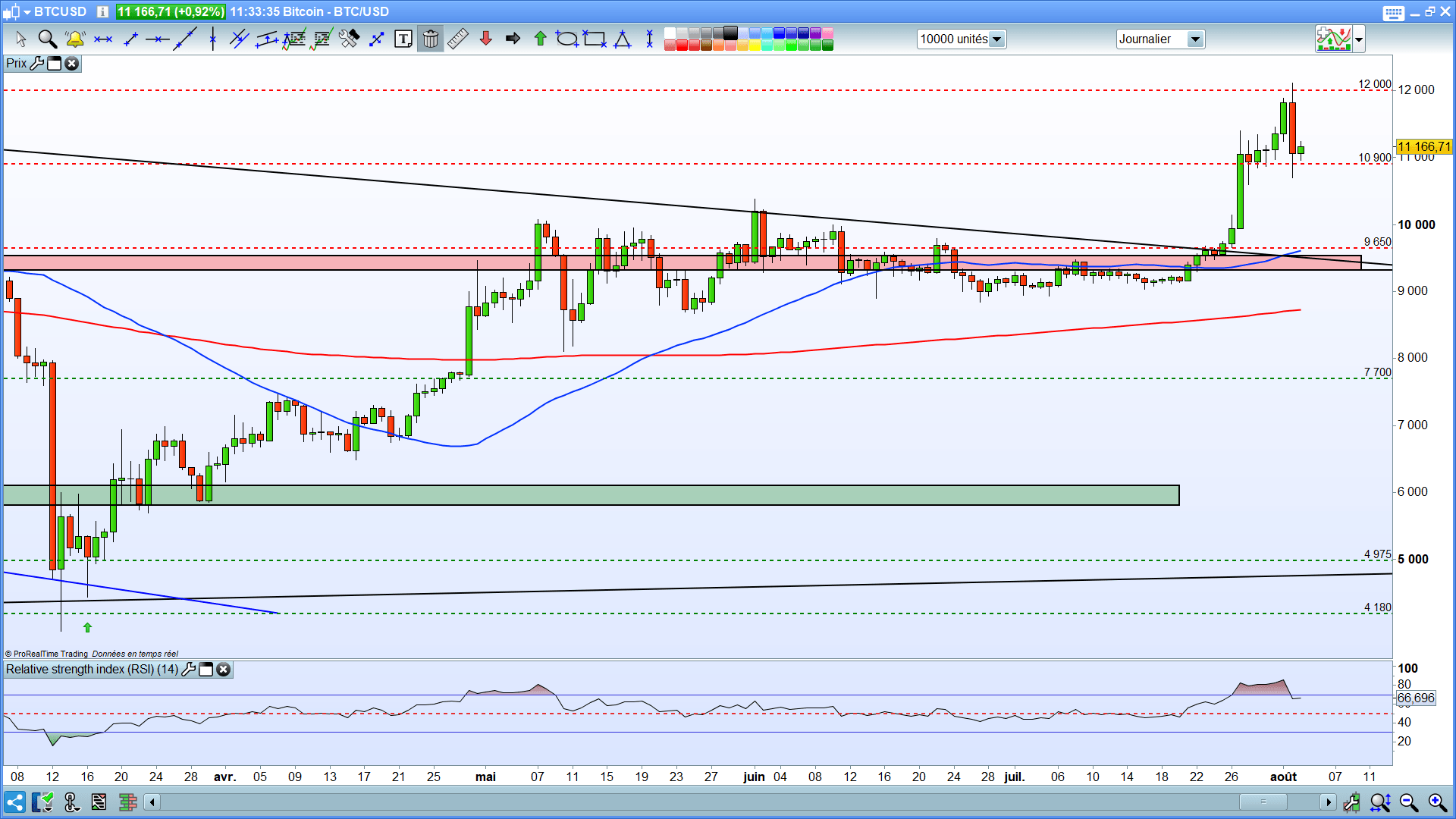The height and width of the screenshot is (819, 1456).
Task: Click the BTCUSD instrument name
Action: tap(61, 11)
